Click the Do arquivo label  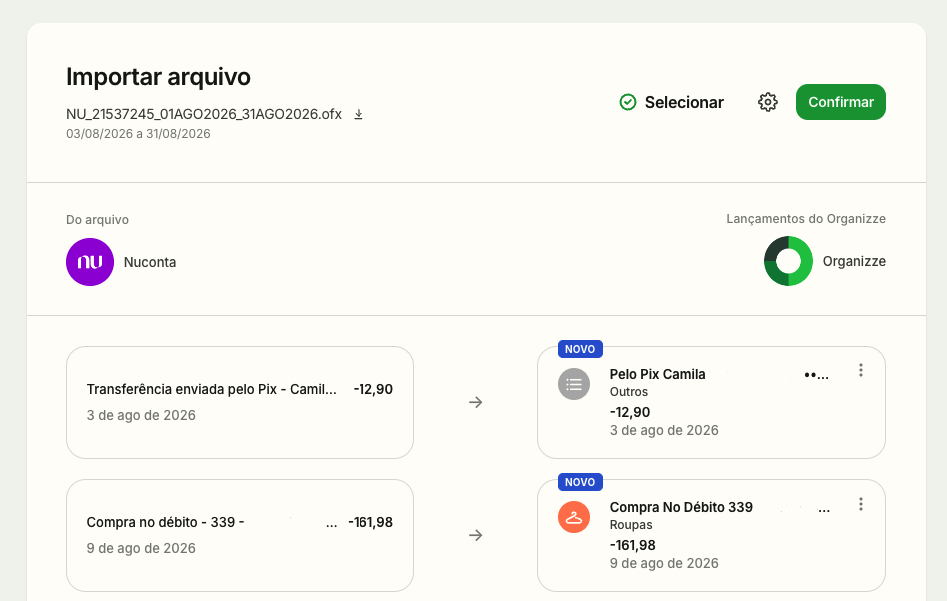97,220
